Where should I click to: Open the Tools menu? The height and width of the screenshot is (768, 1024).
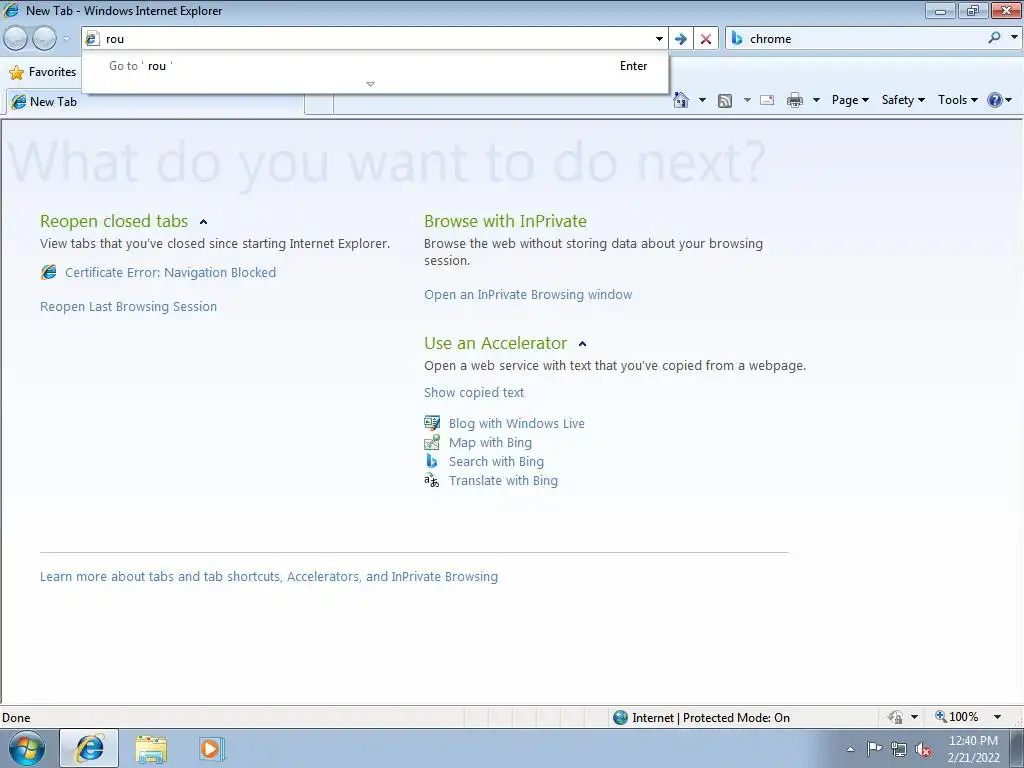coord(957,100)
